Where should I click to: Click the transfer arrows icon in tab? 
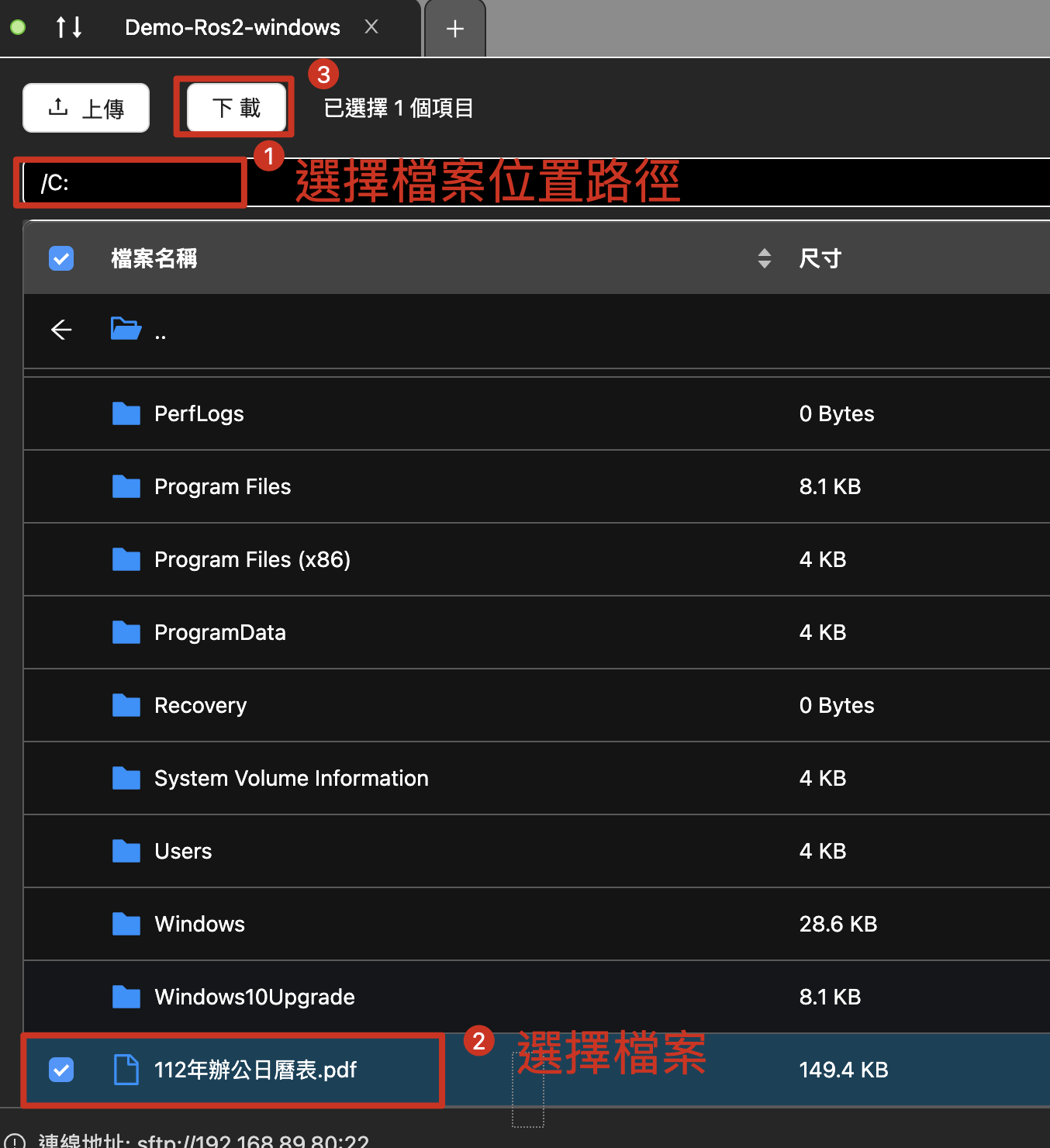69,28
